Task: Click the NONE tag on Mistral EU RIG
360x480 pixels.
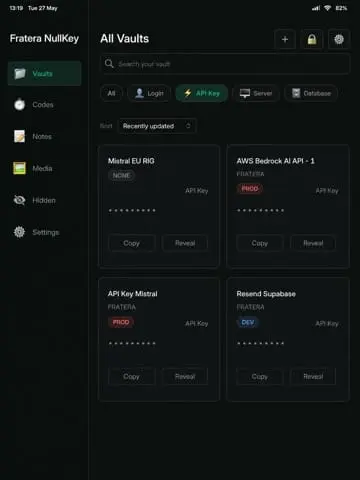Action: coord(121,175)
